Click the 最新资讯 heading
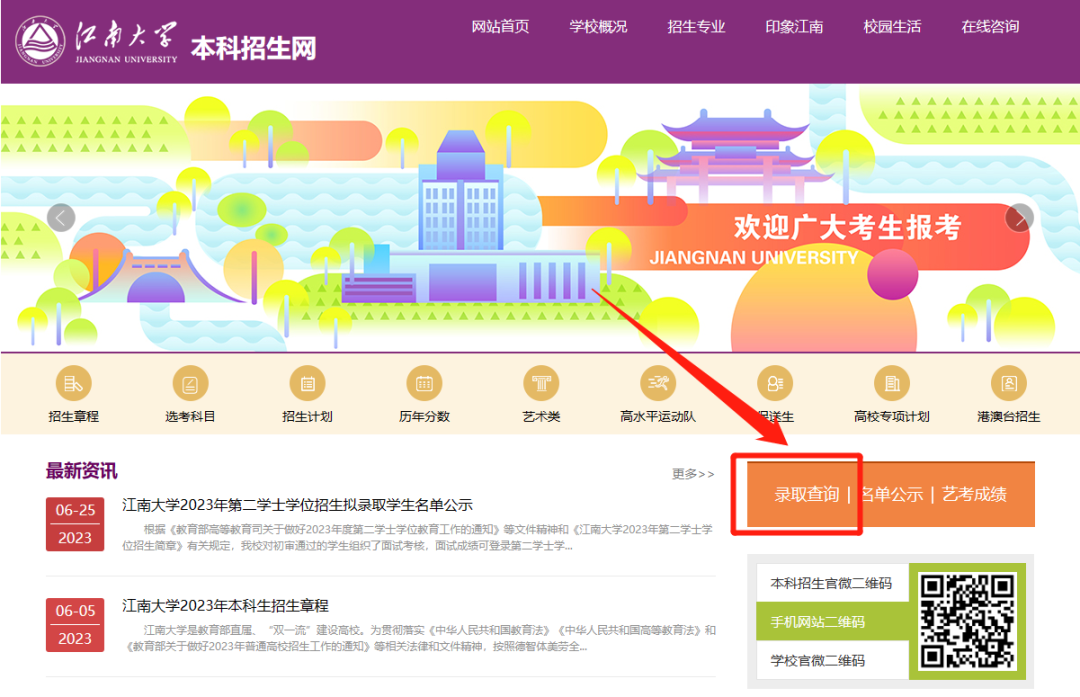This screenshot has width=1080, height=697. click(81, 471)
